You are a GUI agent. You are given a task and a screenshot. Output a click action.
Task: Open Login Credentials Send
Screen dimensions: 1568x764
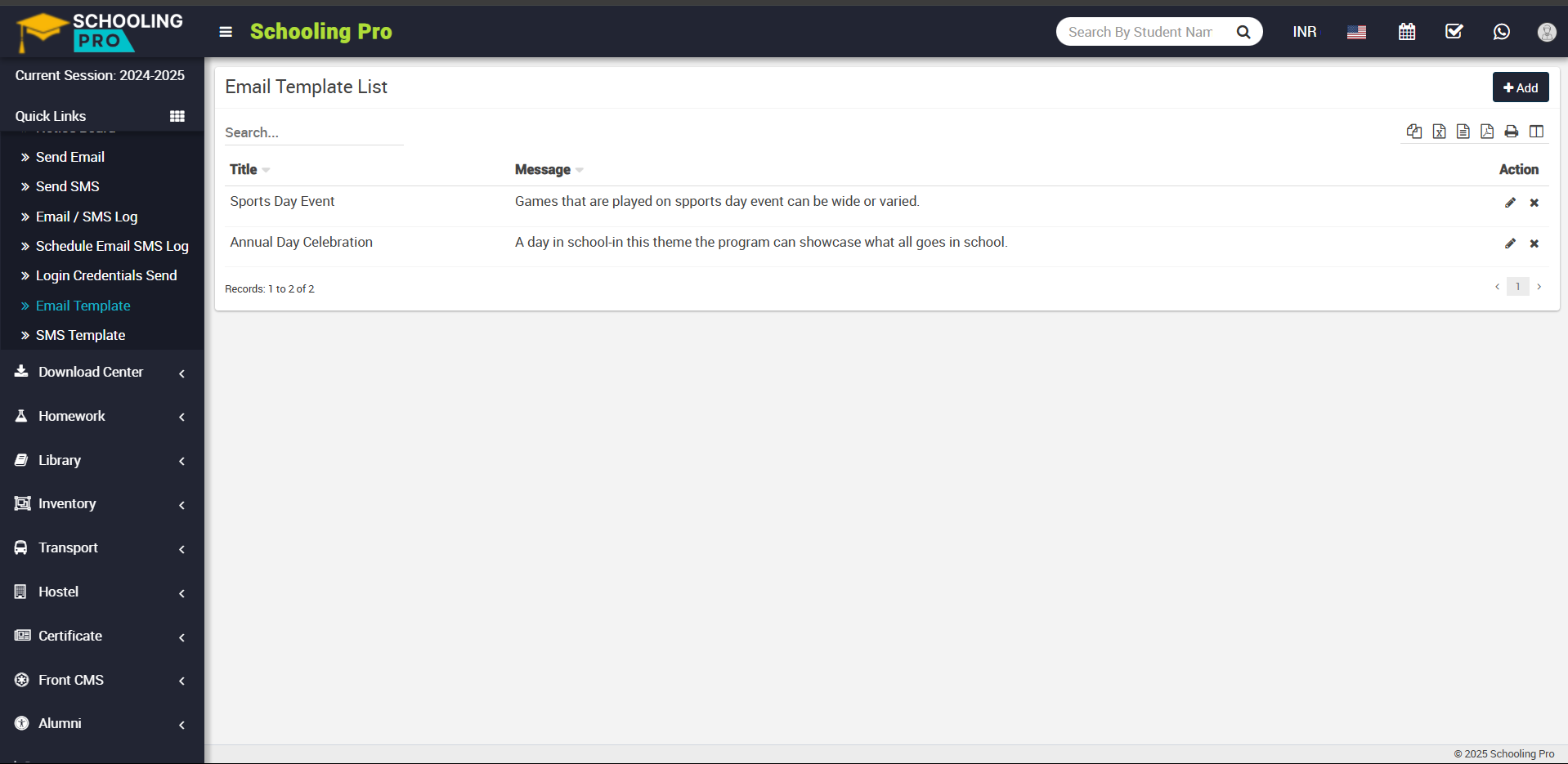click(x=106, y=275)
